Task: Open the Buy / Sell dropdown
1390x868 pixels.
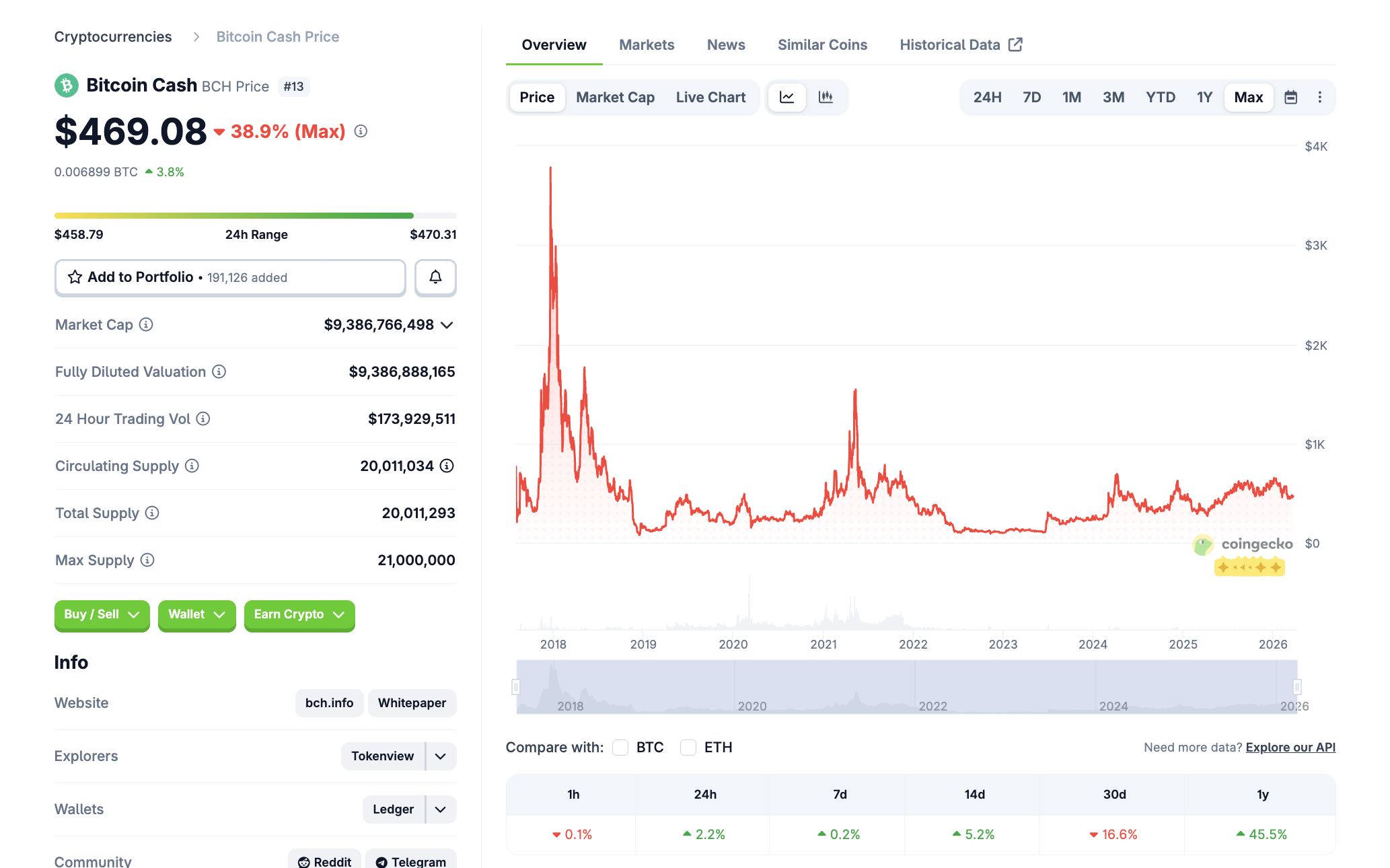Action: pyautogui.click(x=102, y=615)
